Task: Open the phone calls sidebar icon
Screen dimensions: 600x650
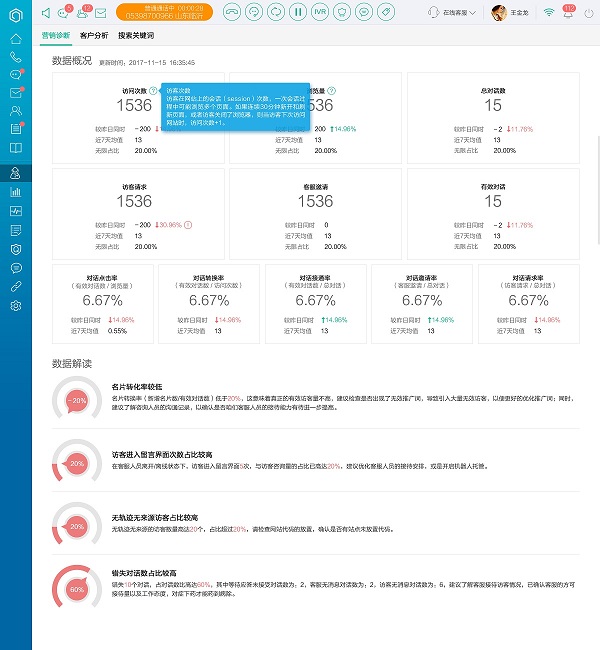Action: point(15,57)
